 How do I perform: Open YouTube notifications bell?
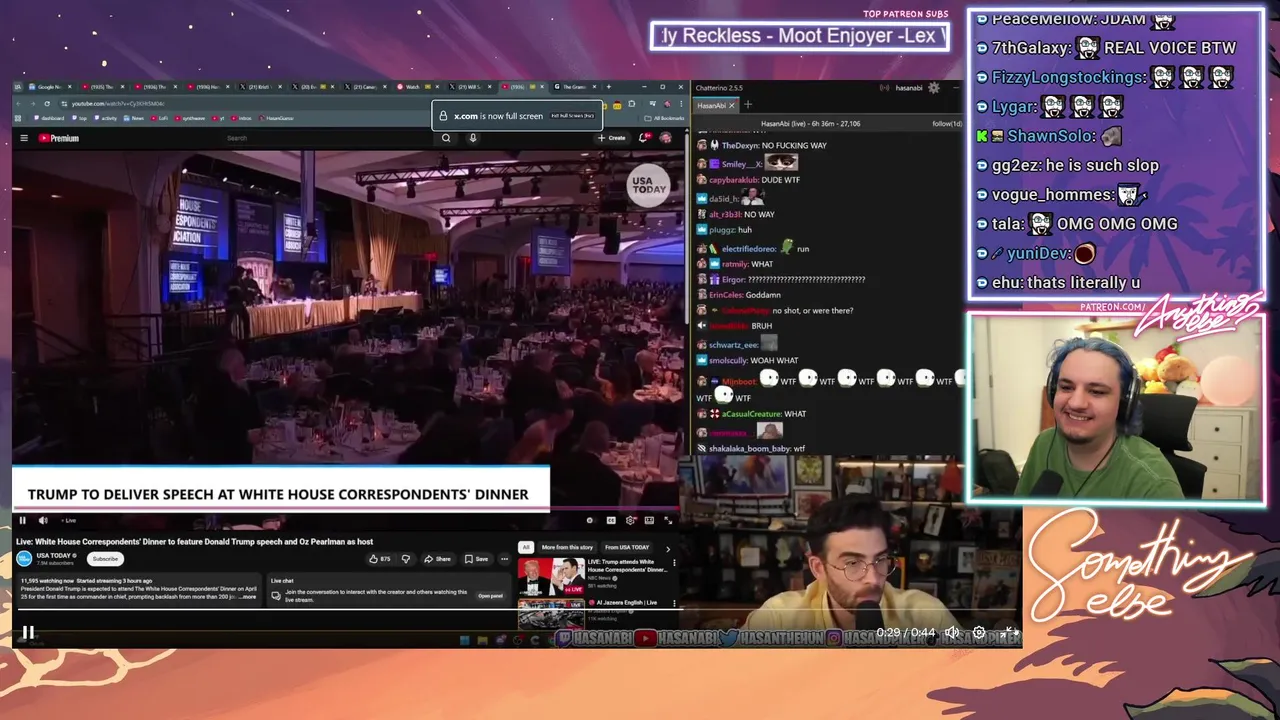pos(643,138)
